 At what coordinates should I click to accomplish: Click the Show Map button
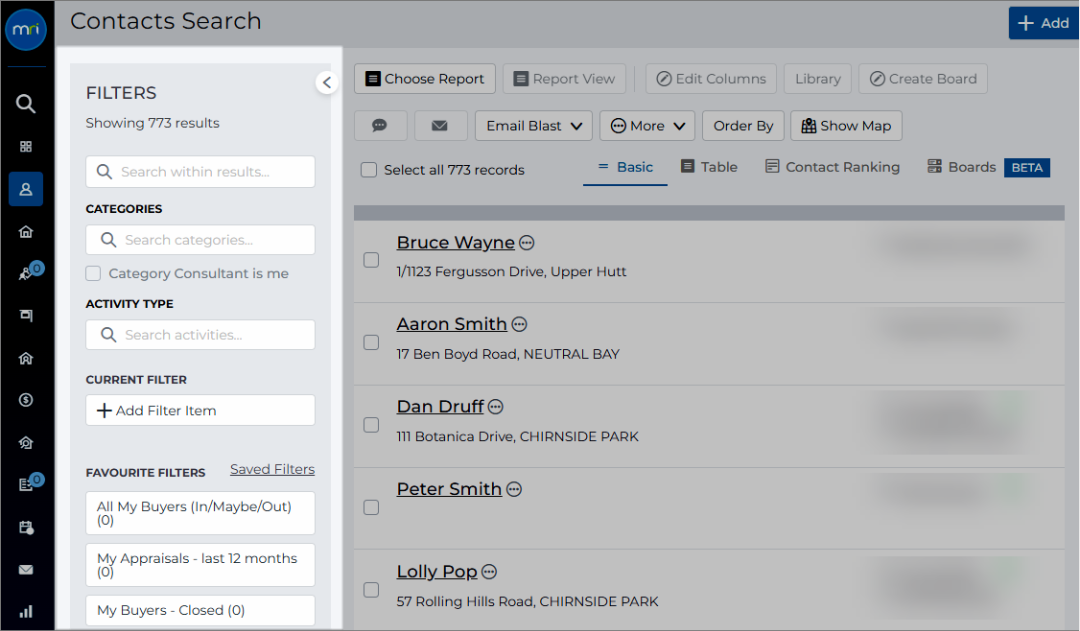click(x=846, y=126)
